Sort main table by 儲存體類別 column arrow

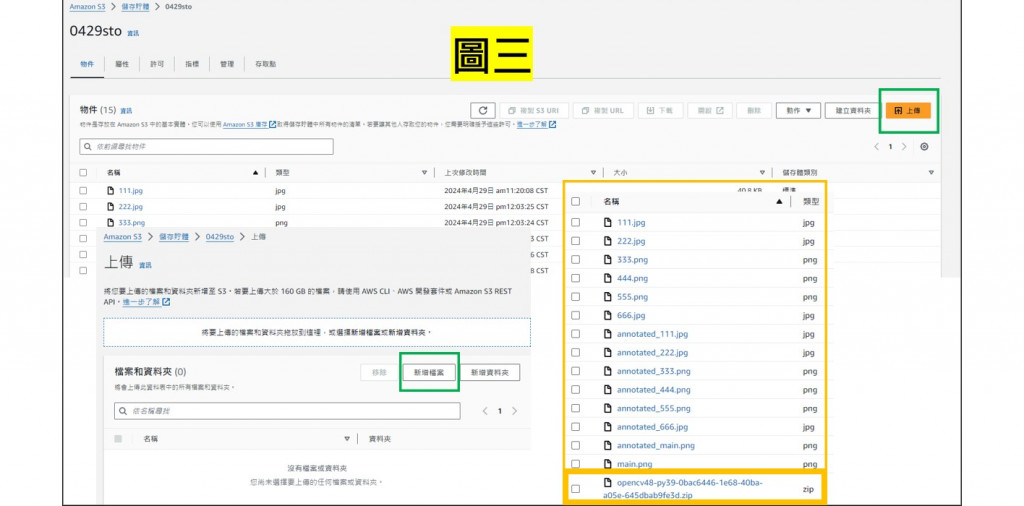coord(931,173)
